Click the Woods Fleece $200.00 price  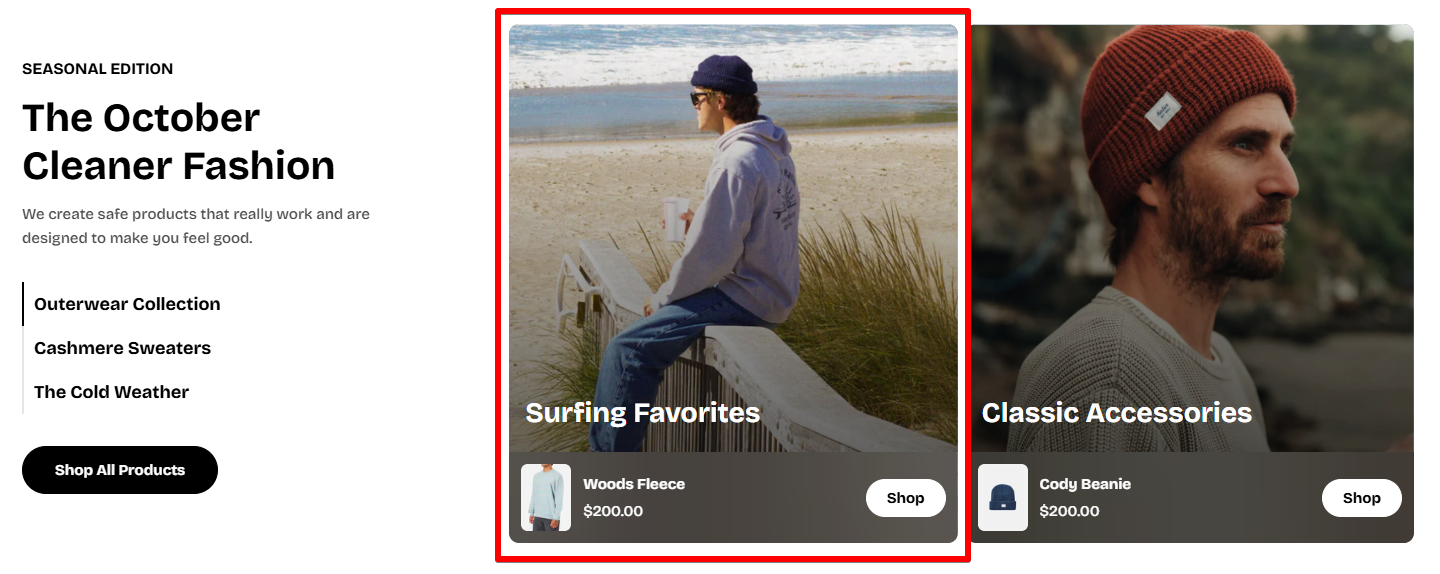coord(613,511)
